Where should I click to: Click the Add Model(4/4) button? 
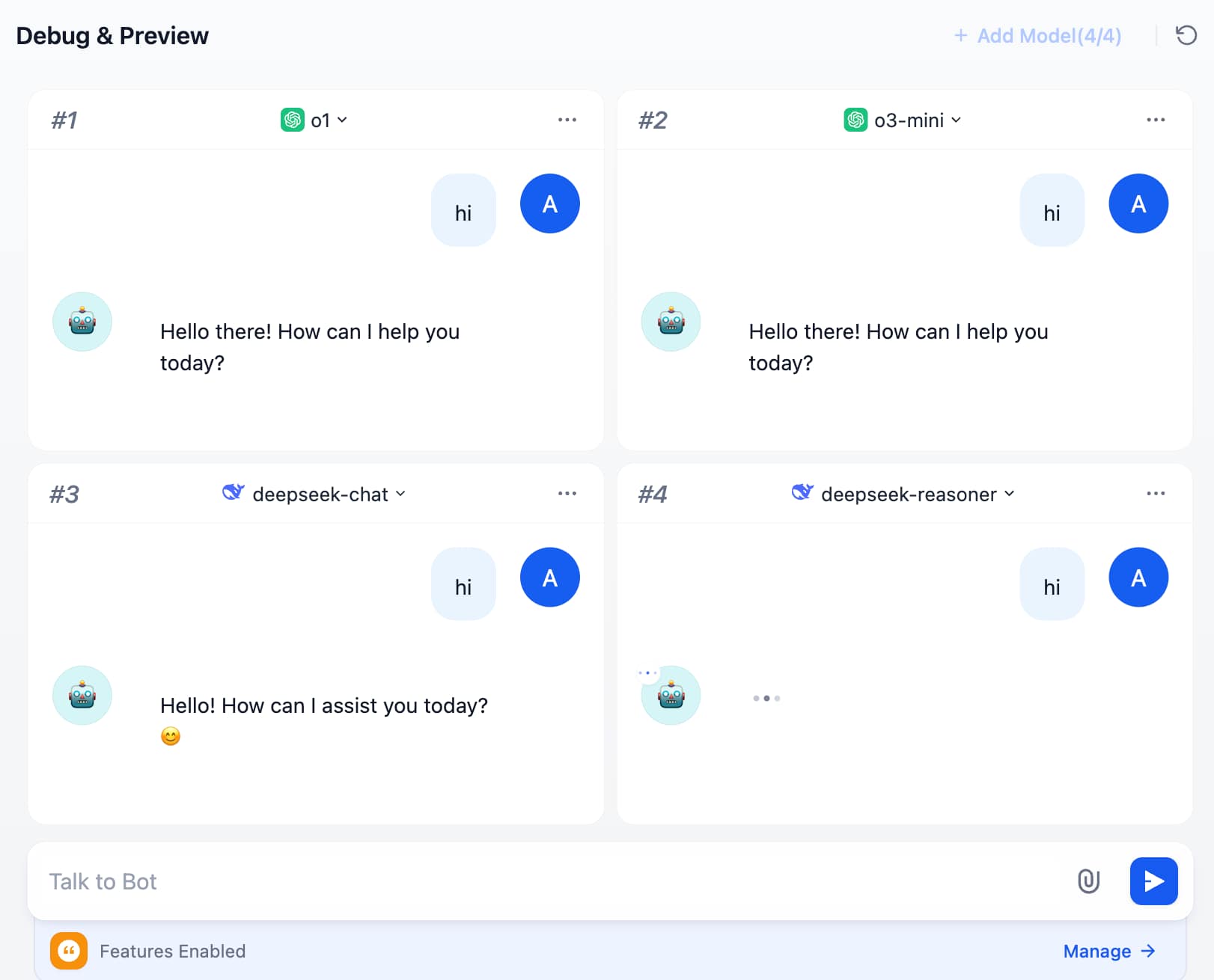click(x=1037, y=36)
